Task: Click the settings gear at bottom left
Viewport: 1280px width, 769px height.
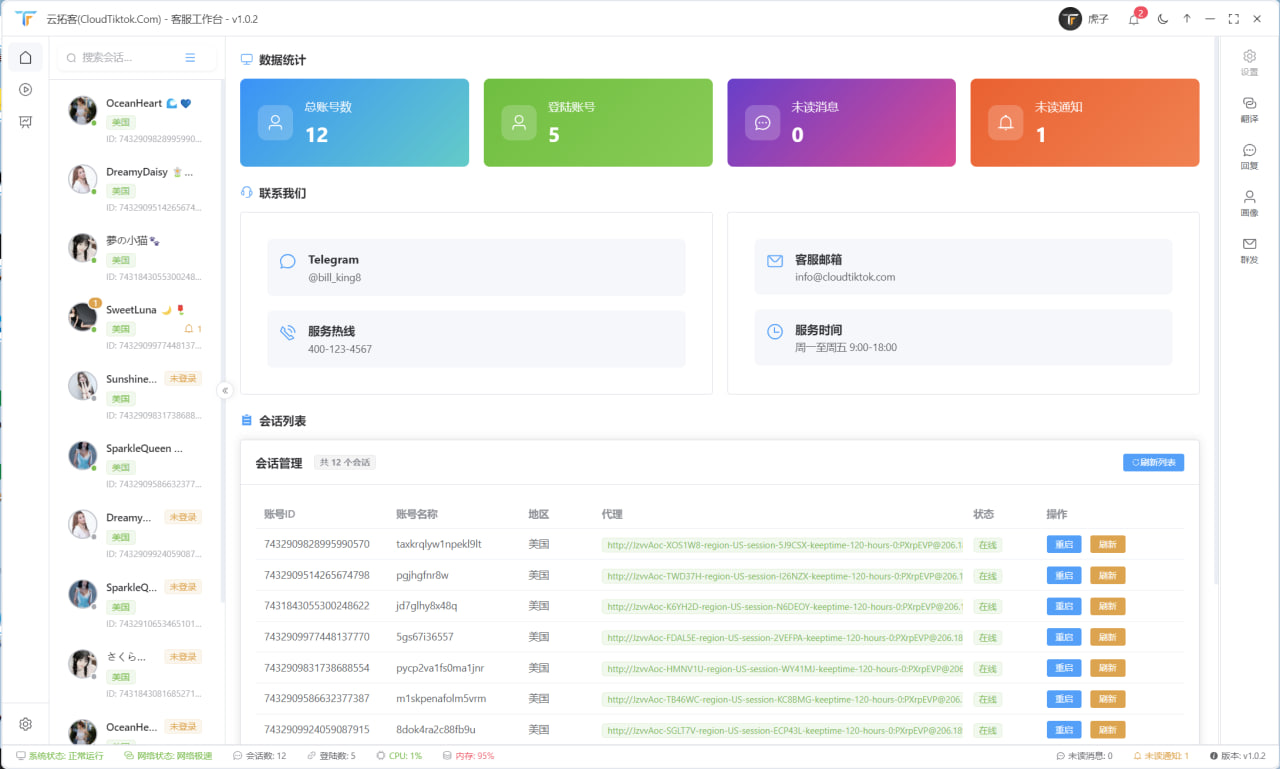Action: tap(25, 723)
